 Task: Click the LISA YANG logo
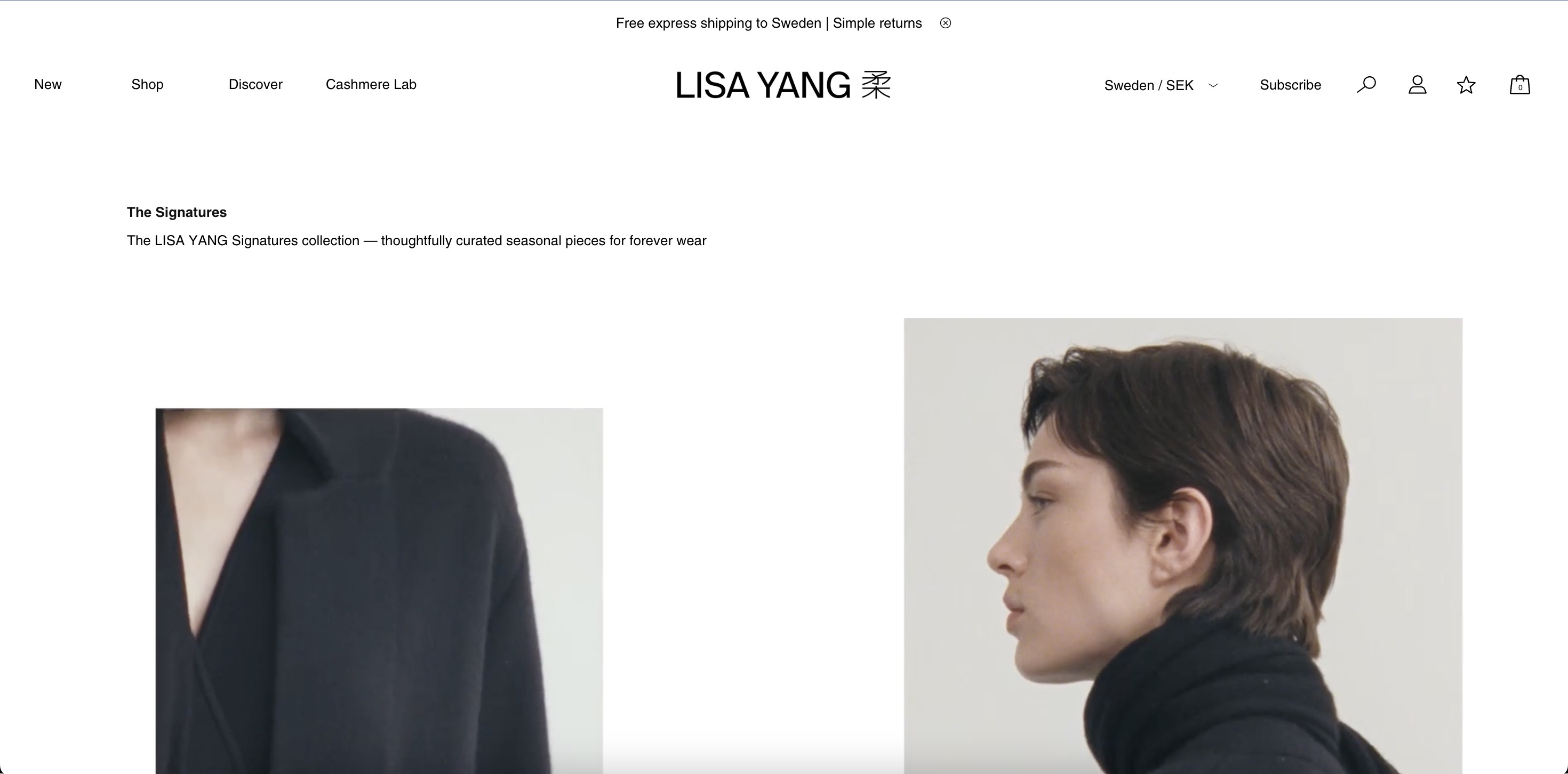pyautogui.click(x=763, y=85)
